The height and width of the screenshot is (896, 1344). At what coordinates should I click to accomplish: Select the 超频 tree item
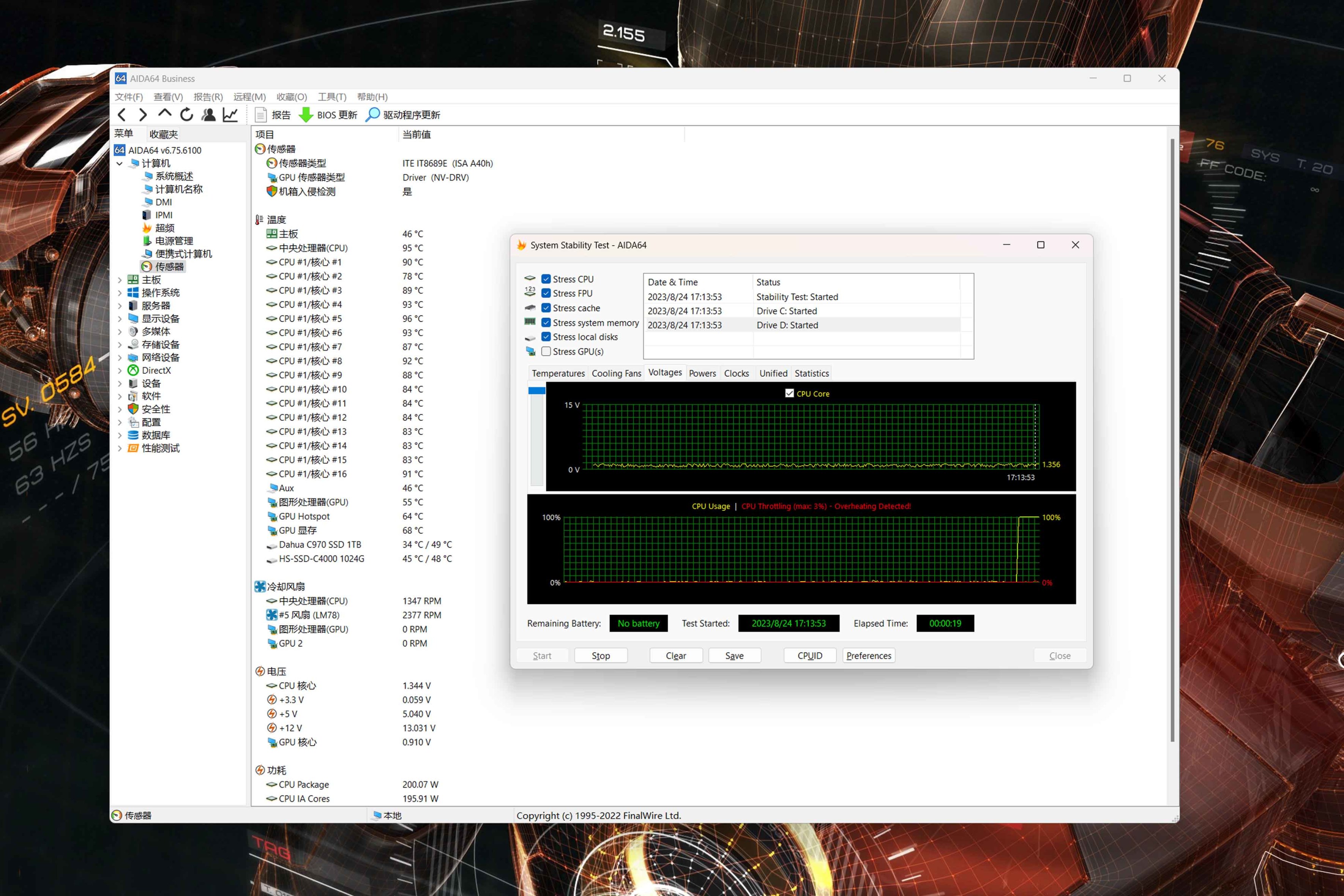click(x=165, y=228)
